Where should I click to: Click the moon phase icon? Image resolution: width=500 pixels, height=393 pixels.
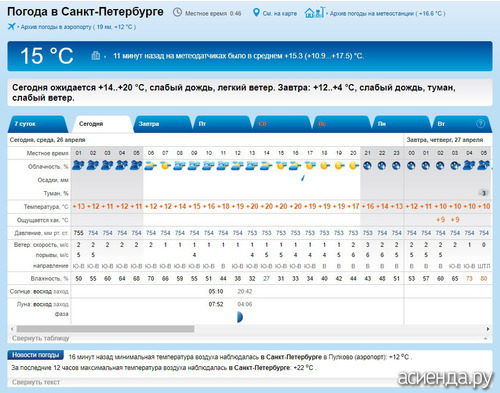(240, 317)
